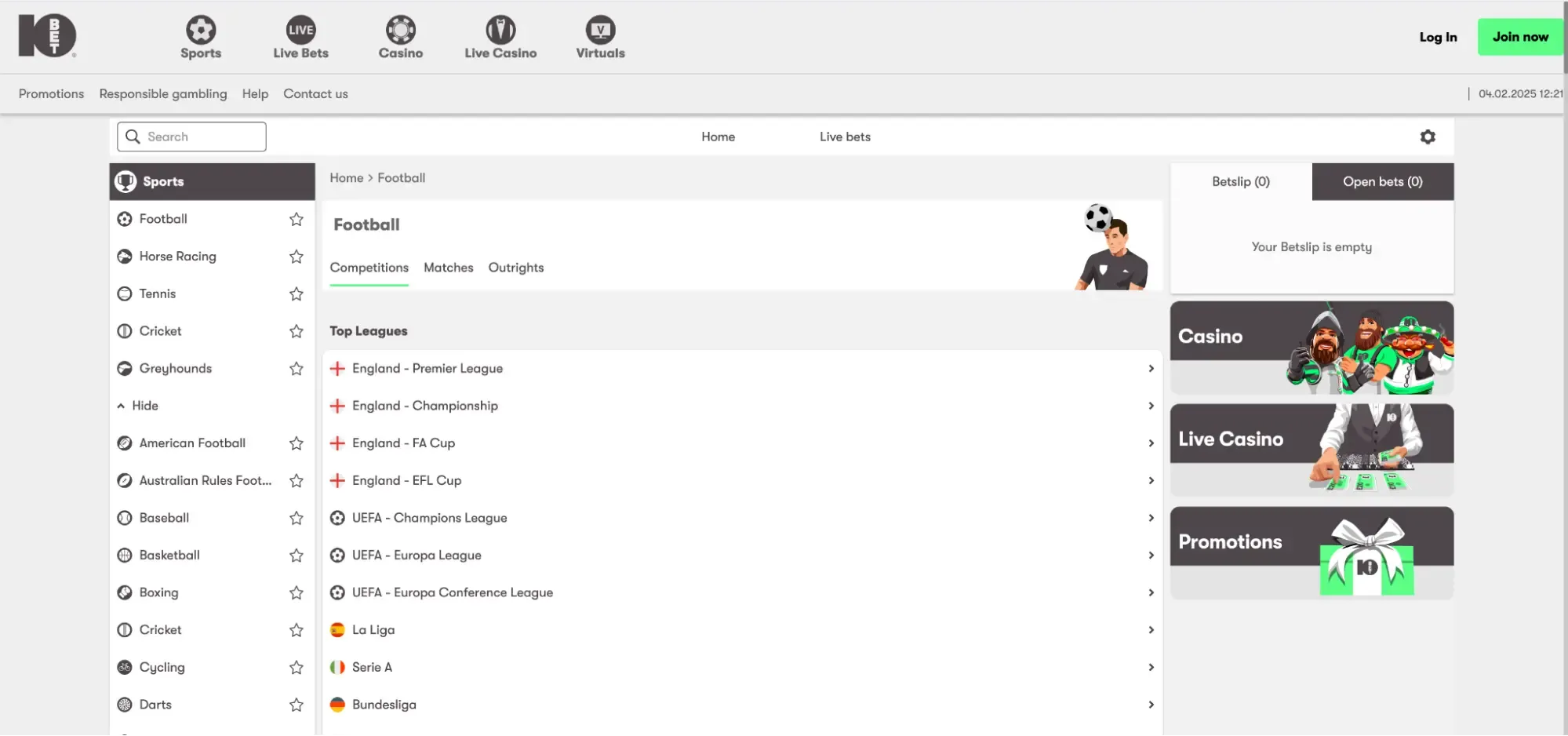
Task: Open Sports from the top navigation
Action: coord(201,37)
